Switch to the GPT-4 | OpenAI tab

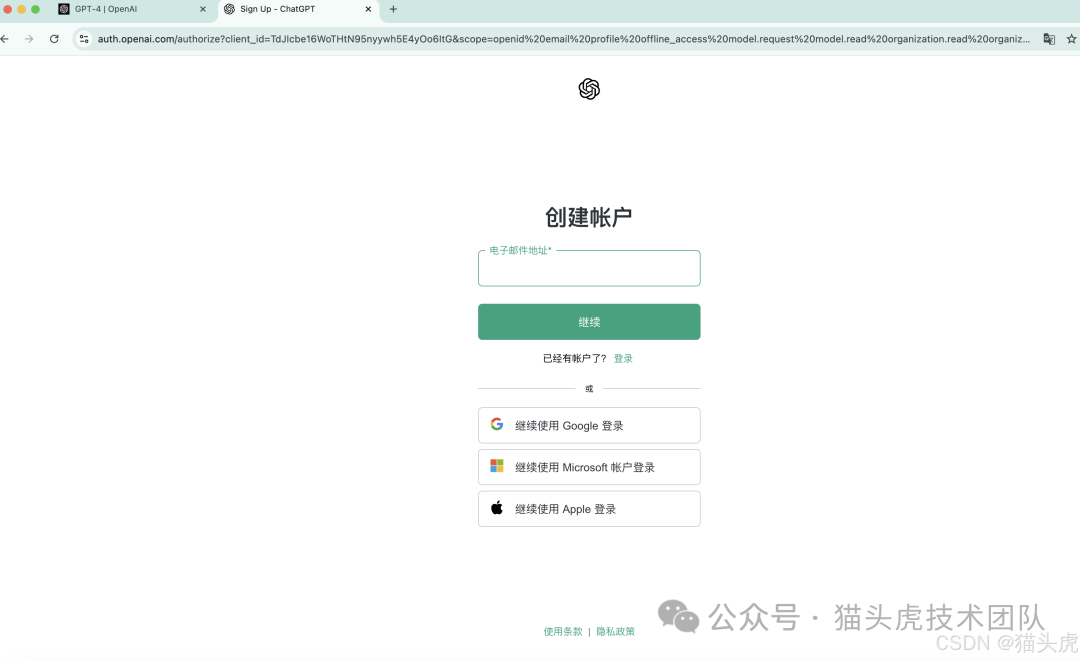pos(131,9)
